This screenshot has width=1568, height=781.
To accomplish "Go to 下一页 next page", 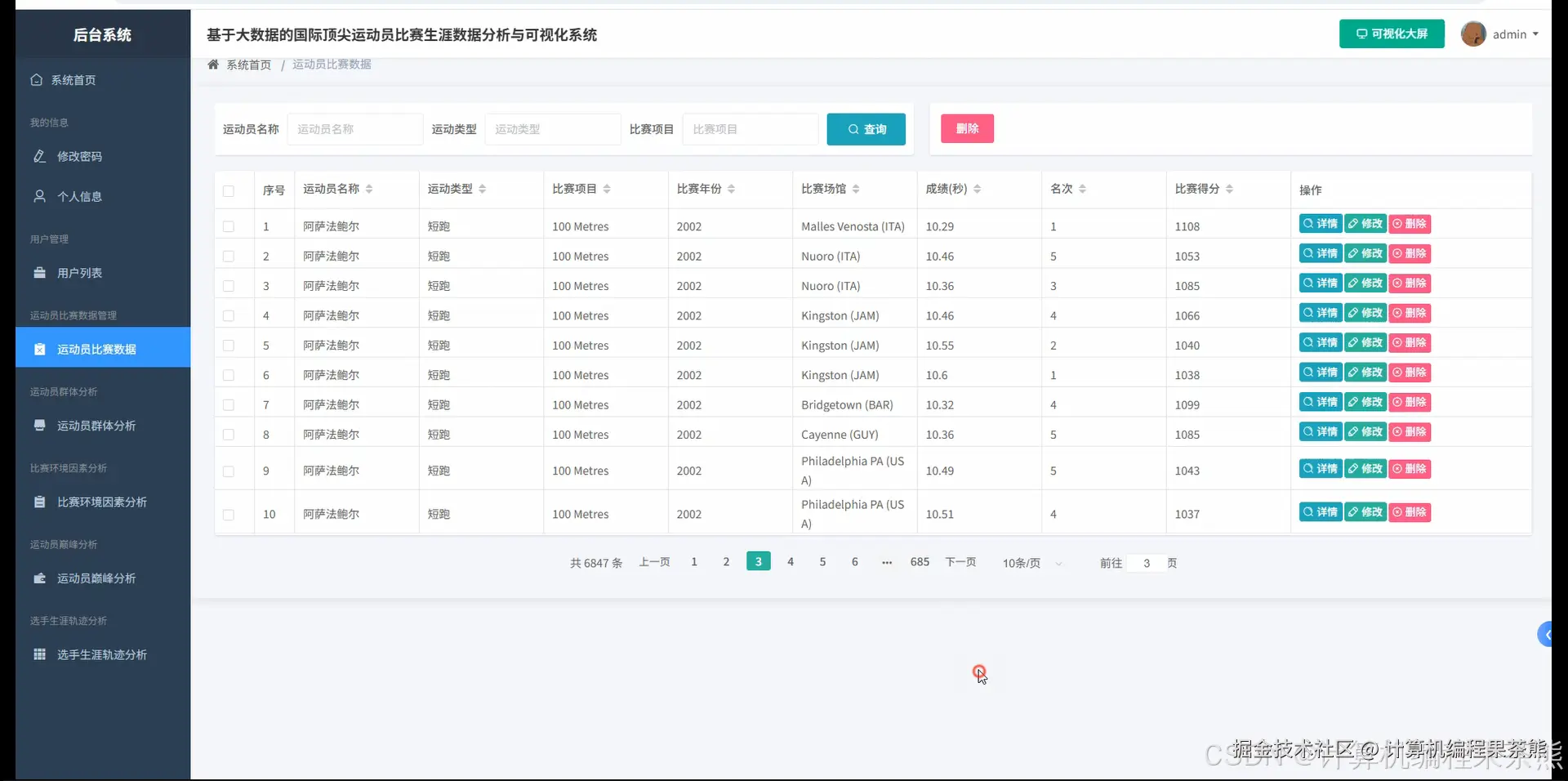I will pyautogui.click(x=960, y=562).
